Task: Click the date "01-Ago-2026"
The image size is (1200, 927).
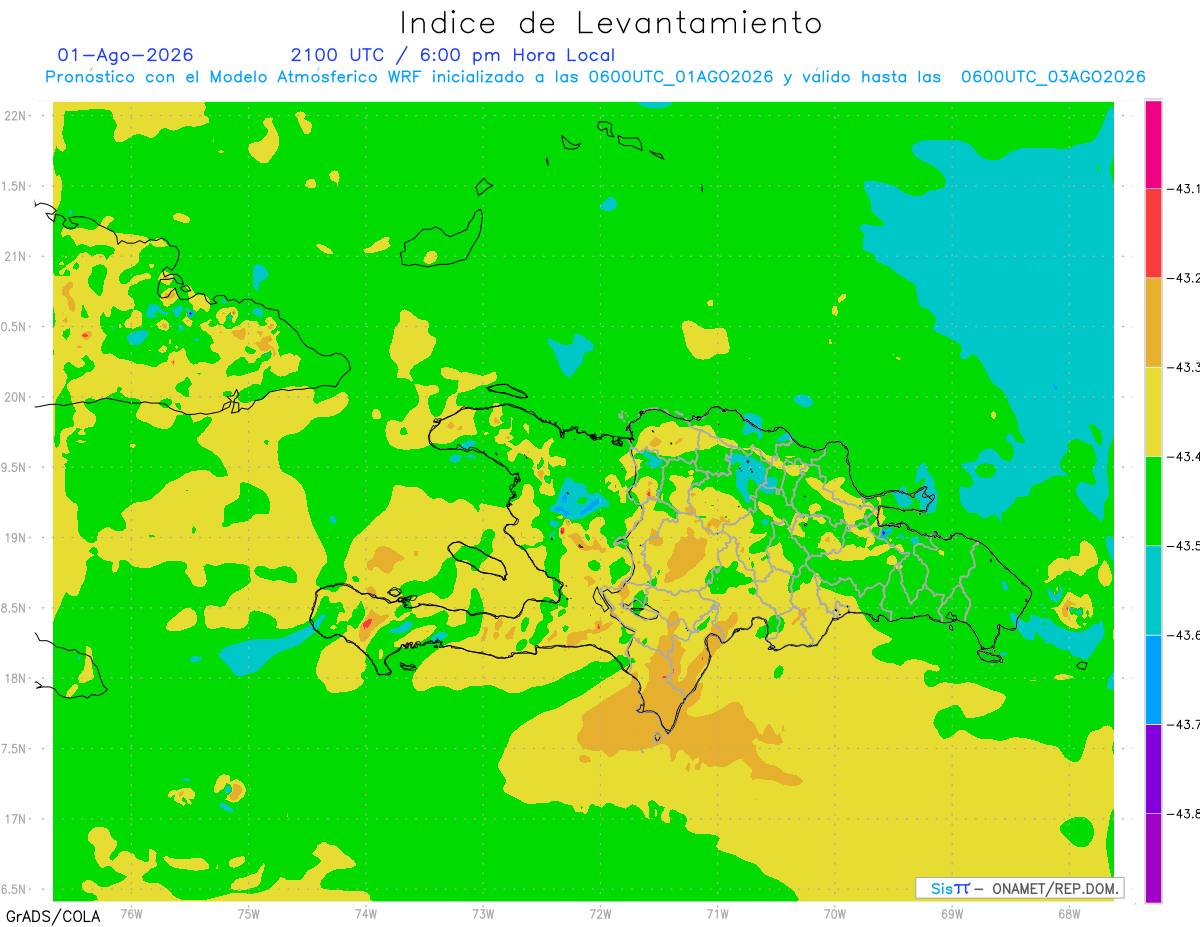Action: click(126, 55)
